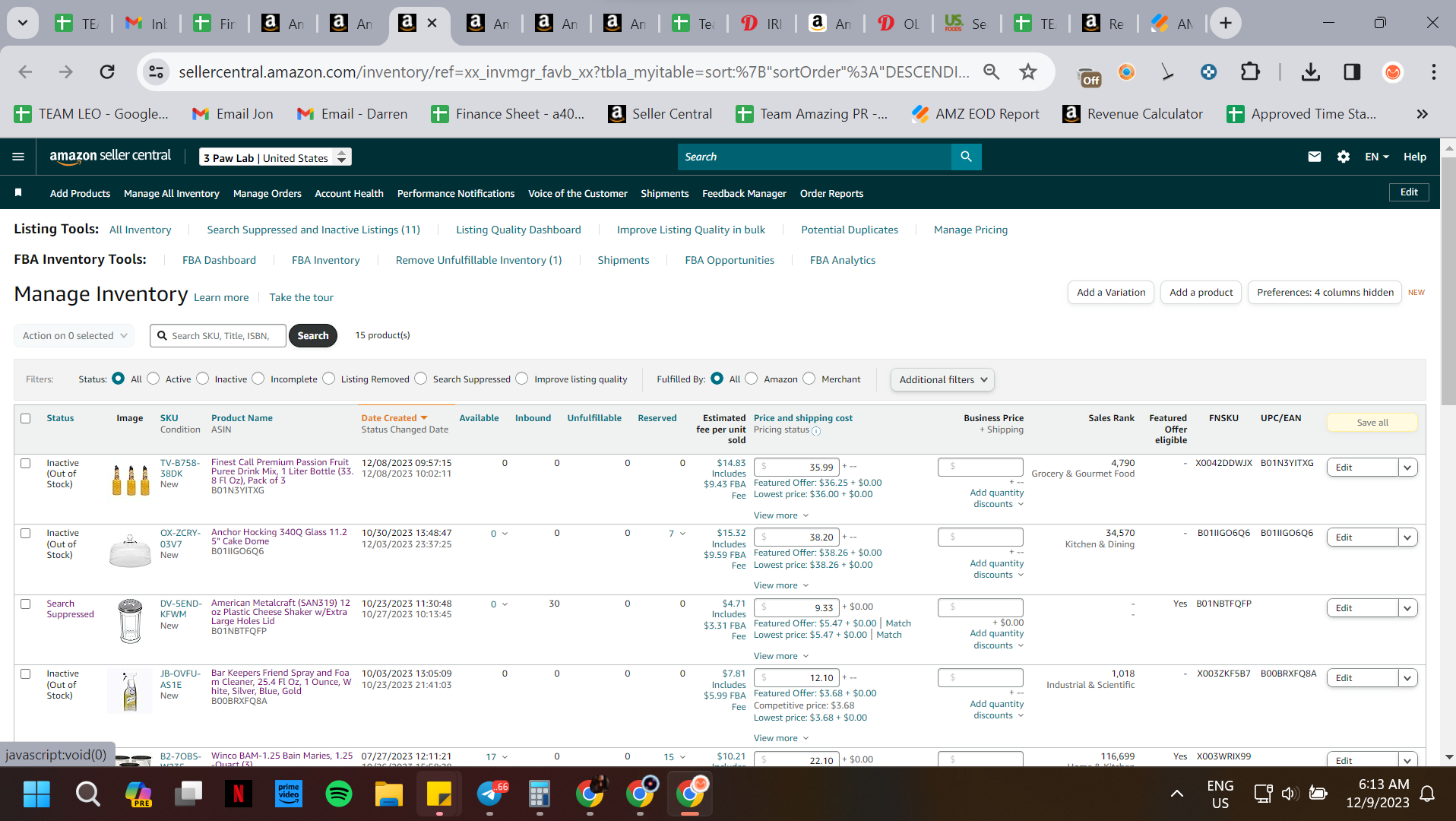Open the FBA Inventory link
Screen dimensions: 1456x821
pos(326,260)
